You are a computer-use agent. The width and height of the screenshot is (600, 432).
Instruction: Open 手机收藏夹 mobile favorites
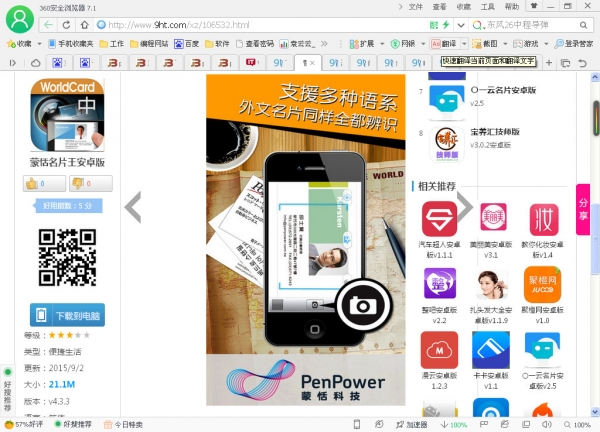70,44
